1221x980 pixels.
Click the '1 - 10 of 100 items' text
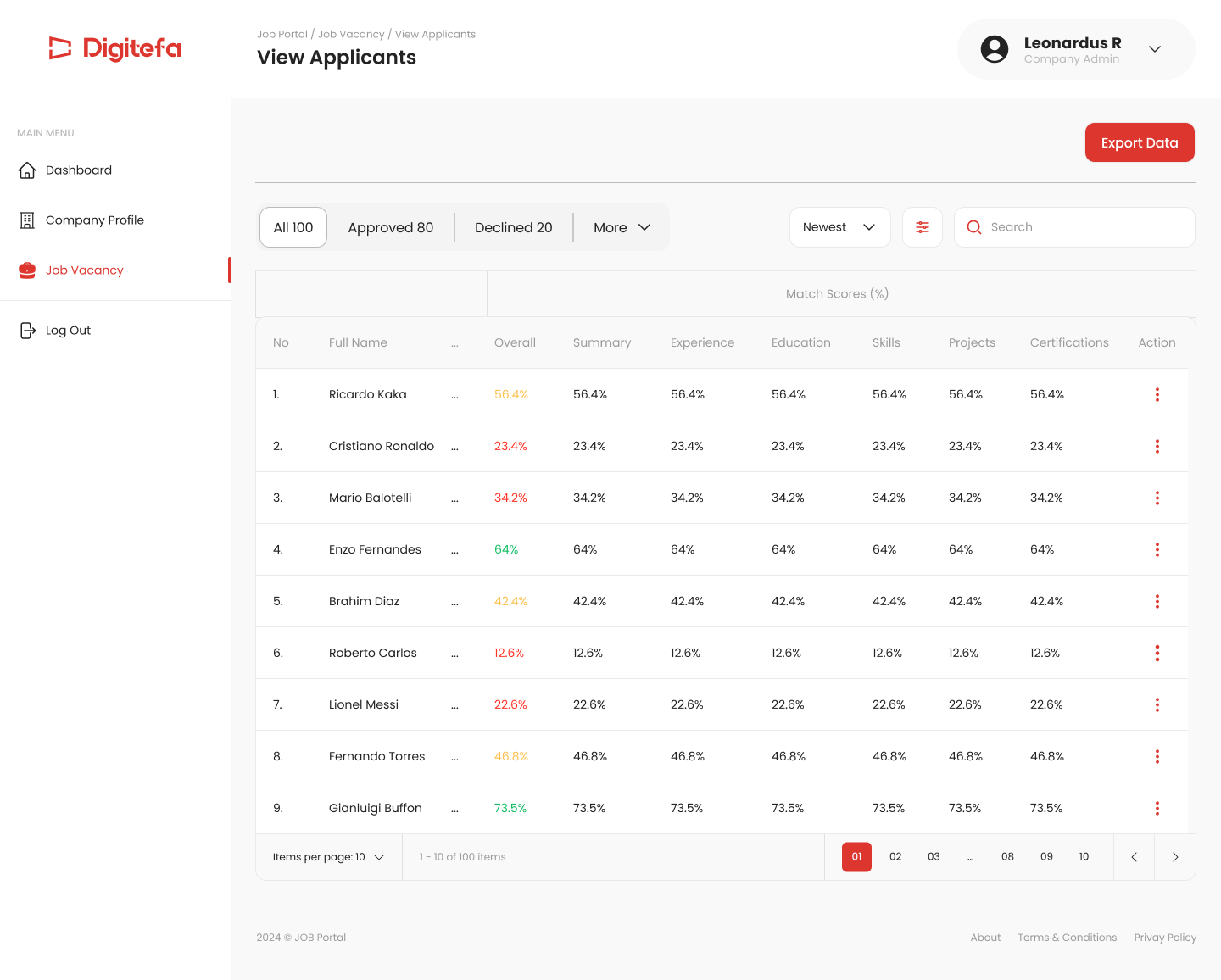[x=463, y=857]
